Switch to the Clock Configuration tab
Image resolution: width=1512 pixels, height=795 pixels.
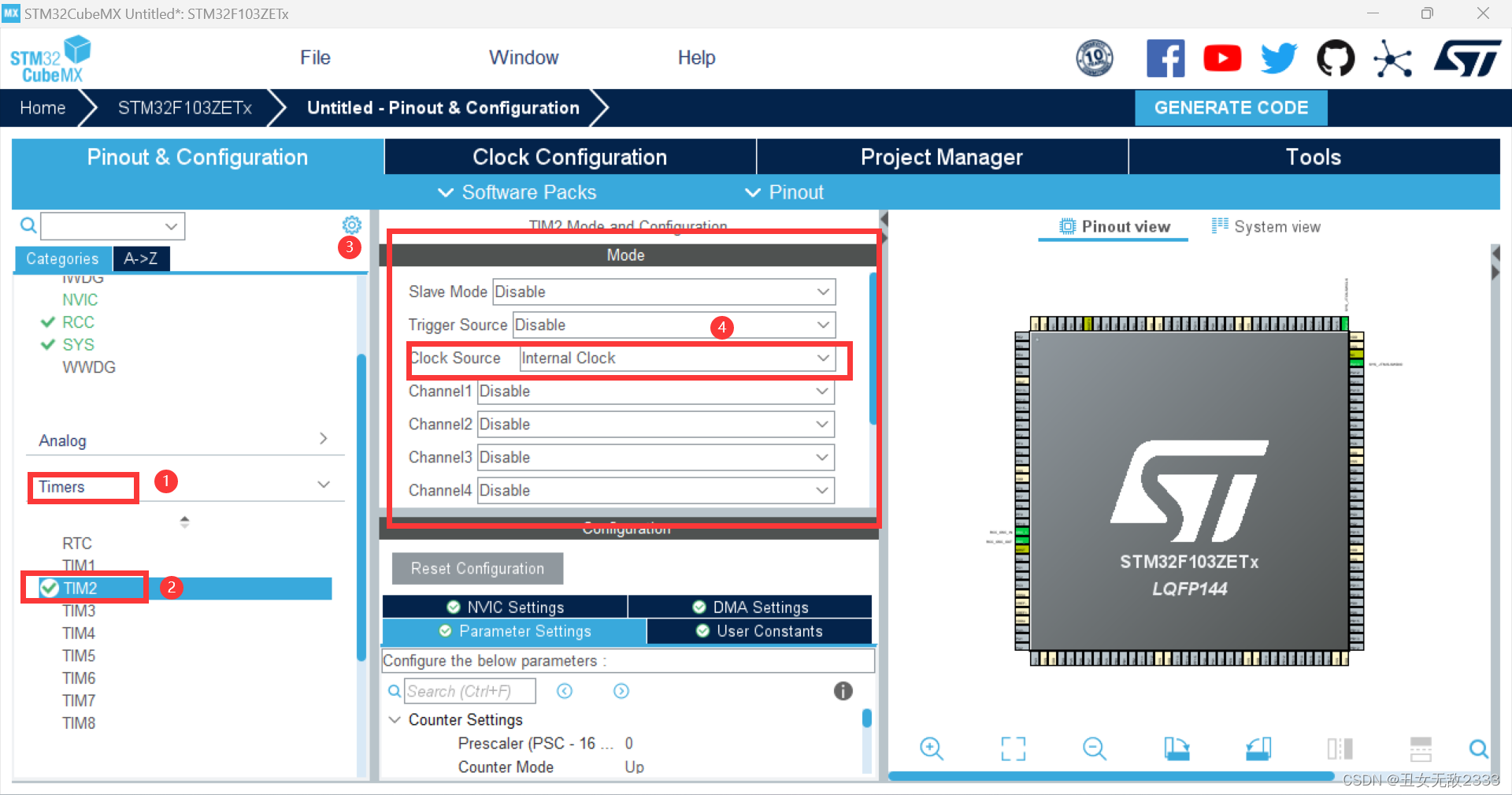pyautogui.click(x=570, y=157)
